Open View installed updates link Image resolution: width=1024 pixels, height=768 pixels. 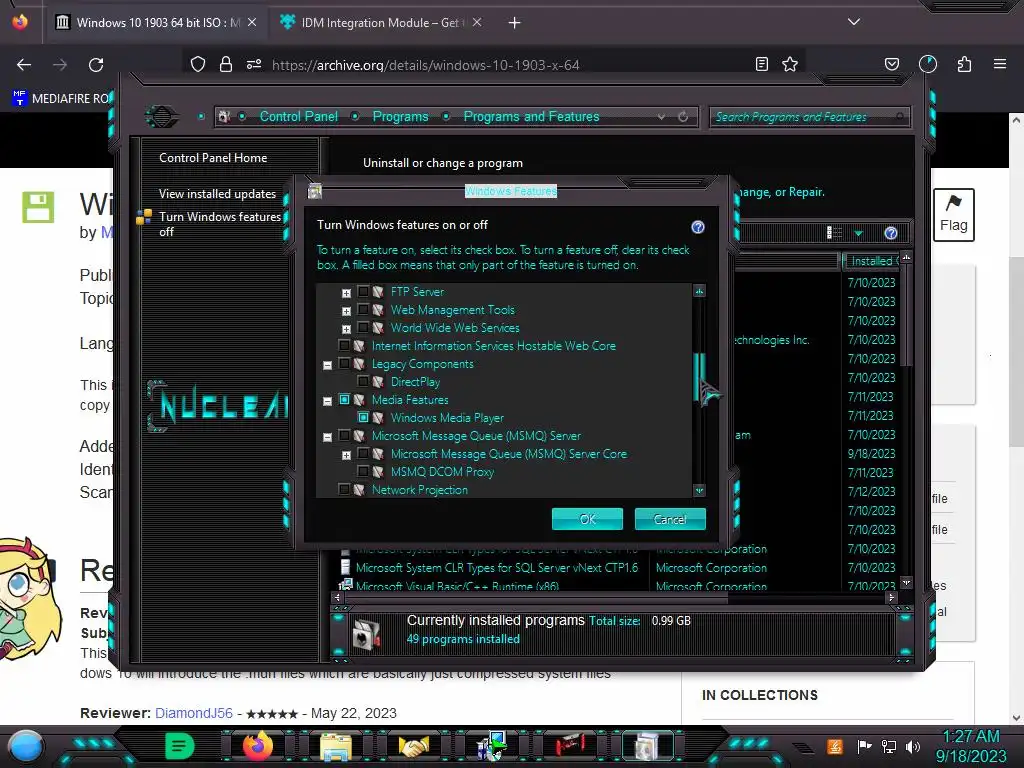(217, 193)
